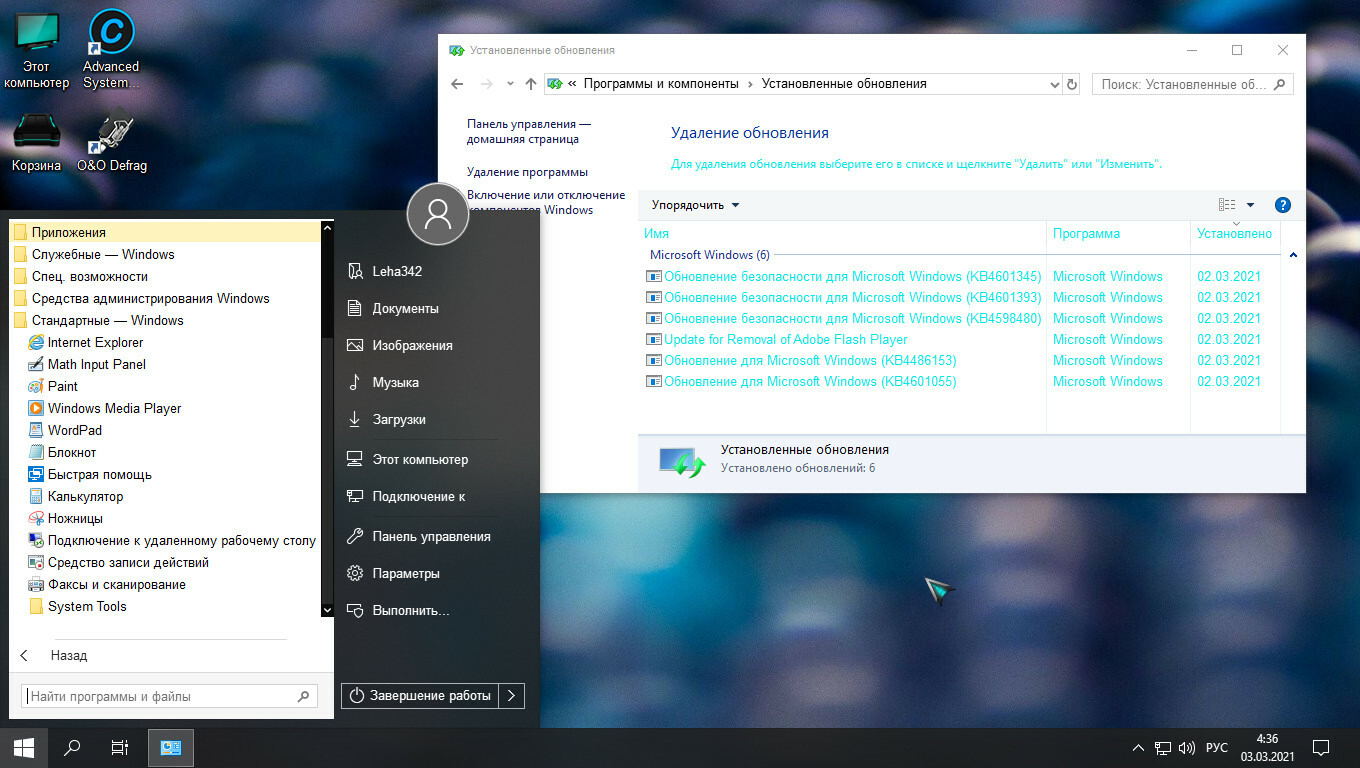
Task: Start Windows Media Player
Action: [x=105, y=408]
